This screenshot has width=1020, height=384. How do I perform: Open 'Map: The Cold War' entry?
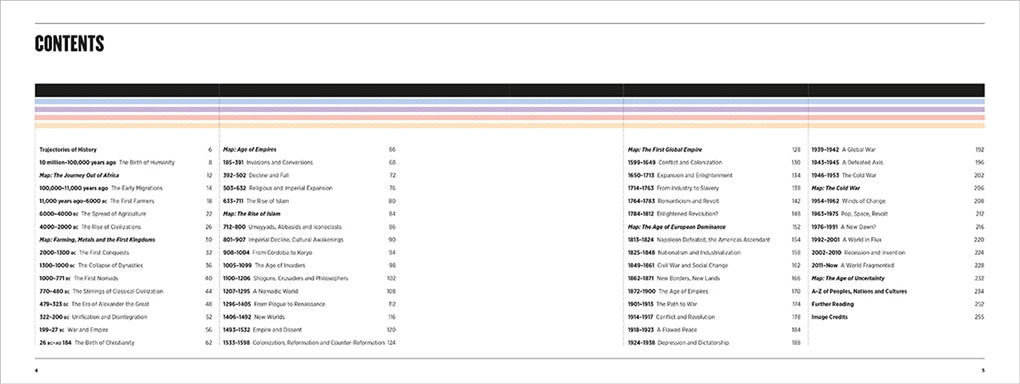(x=836, y=188)
